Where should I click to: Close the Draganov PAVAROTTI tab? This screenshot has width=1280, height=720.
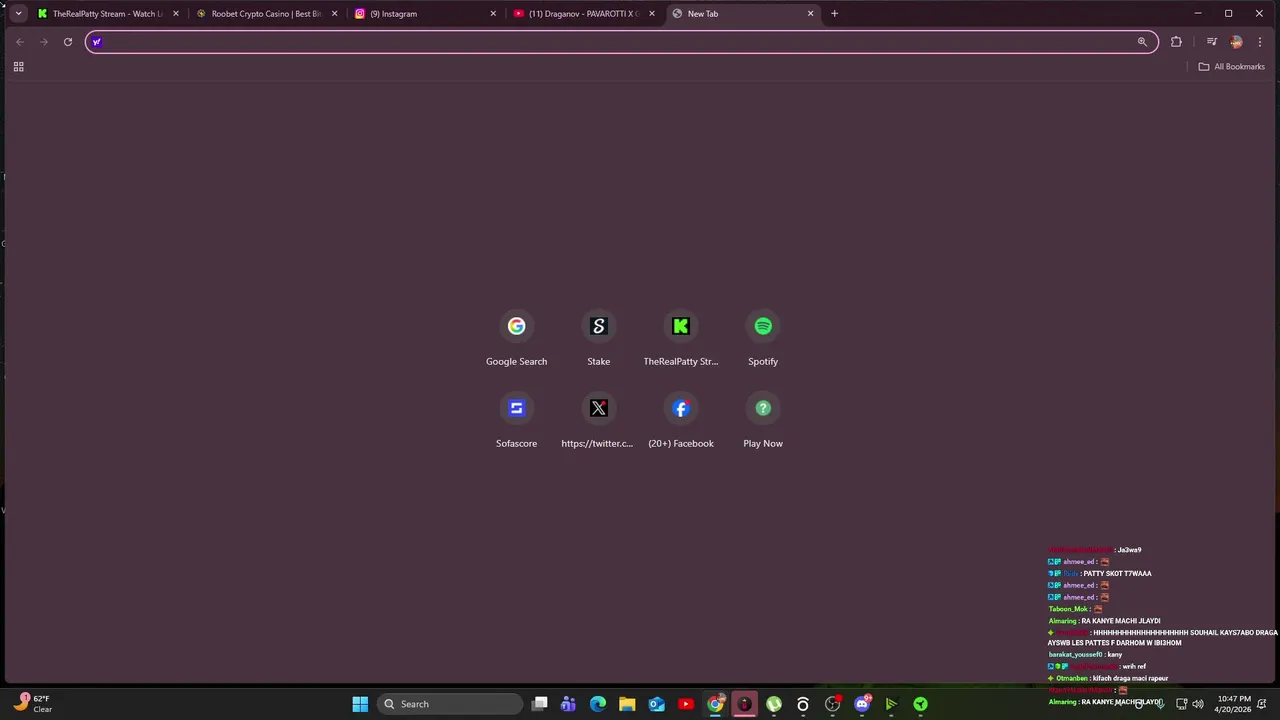652,14
